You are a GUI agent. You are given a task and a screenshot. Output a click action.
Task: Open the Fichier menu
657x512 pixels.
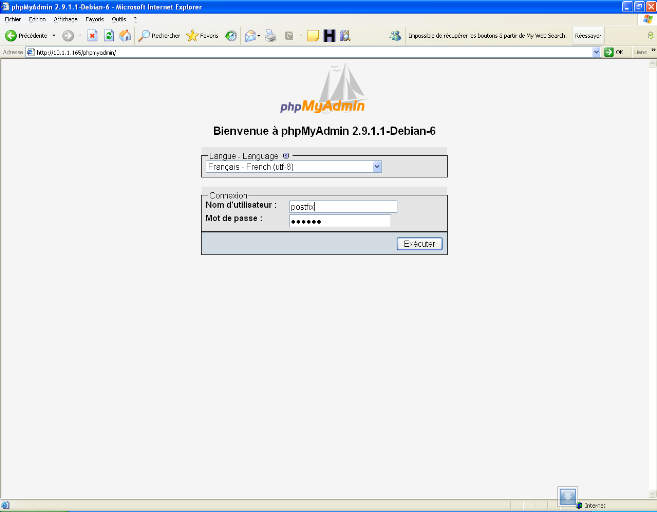pos(13,19)
